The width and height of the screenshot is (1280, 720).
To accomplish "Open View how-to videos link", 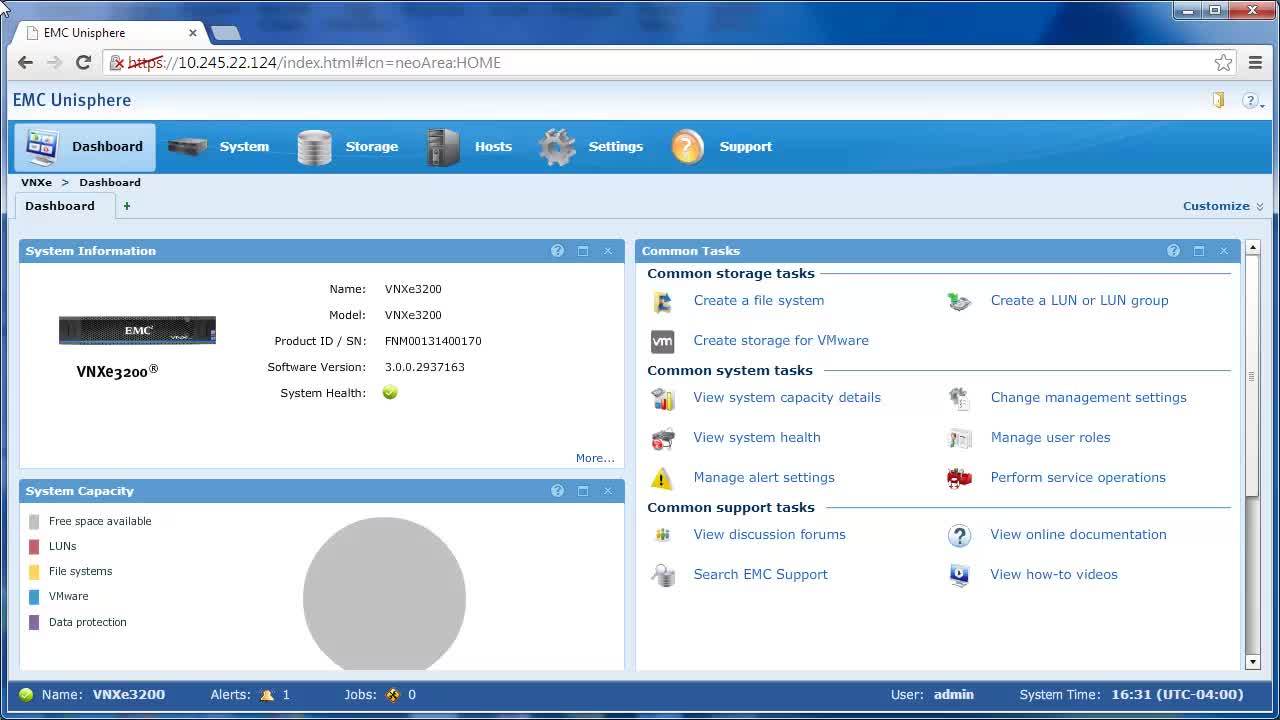I will coord(1054,574).
